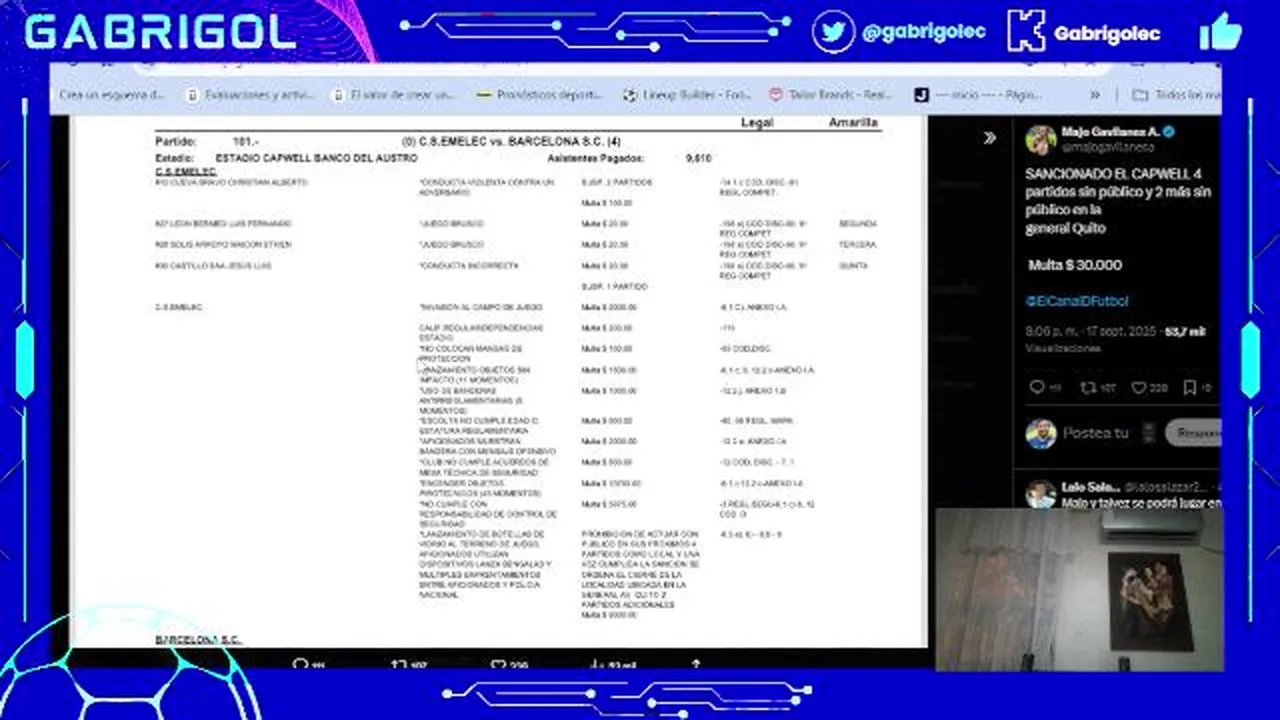The width and height of the screenshot is (1280, 720).
Task: Click the thumbs-up icon in overlay
Action: click(x=1220, y=31)
